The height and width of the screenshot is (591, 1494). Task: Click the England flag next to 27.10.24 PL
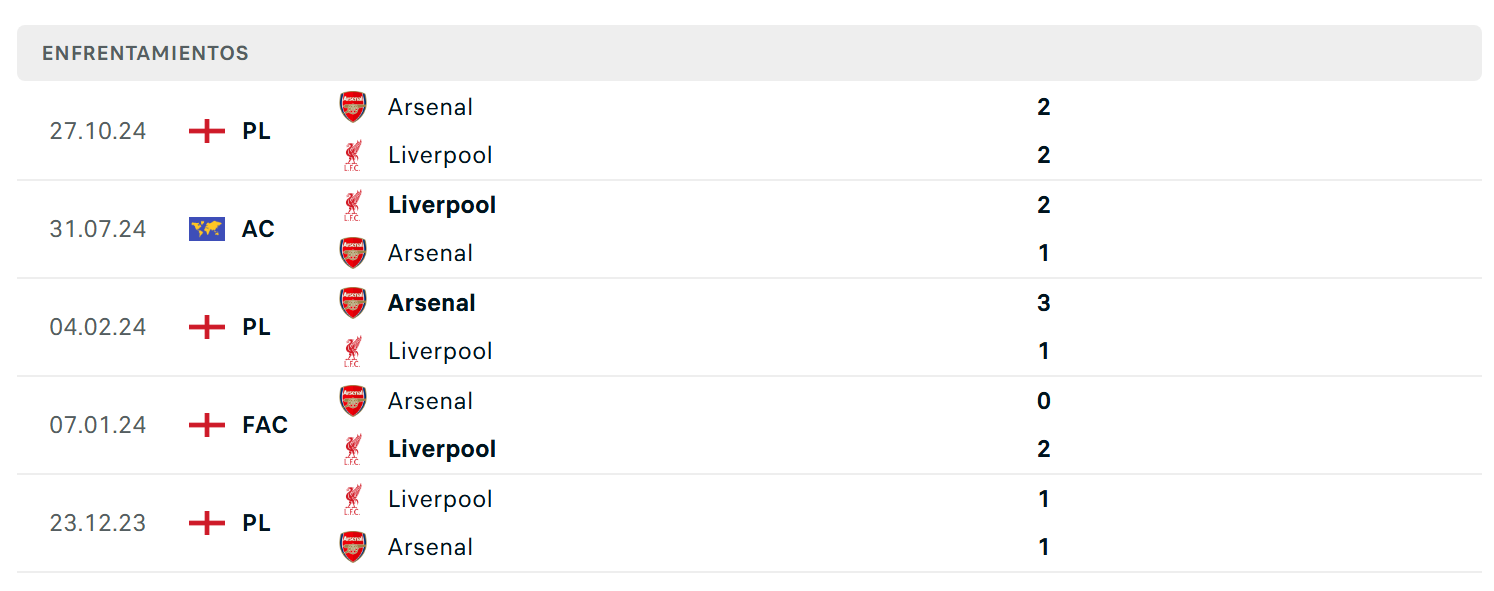click(207, 131)
